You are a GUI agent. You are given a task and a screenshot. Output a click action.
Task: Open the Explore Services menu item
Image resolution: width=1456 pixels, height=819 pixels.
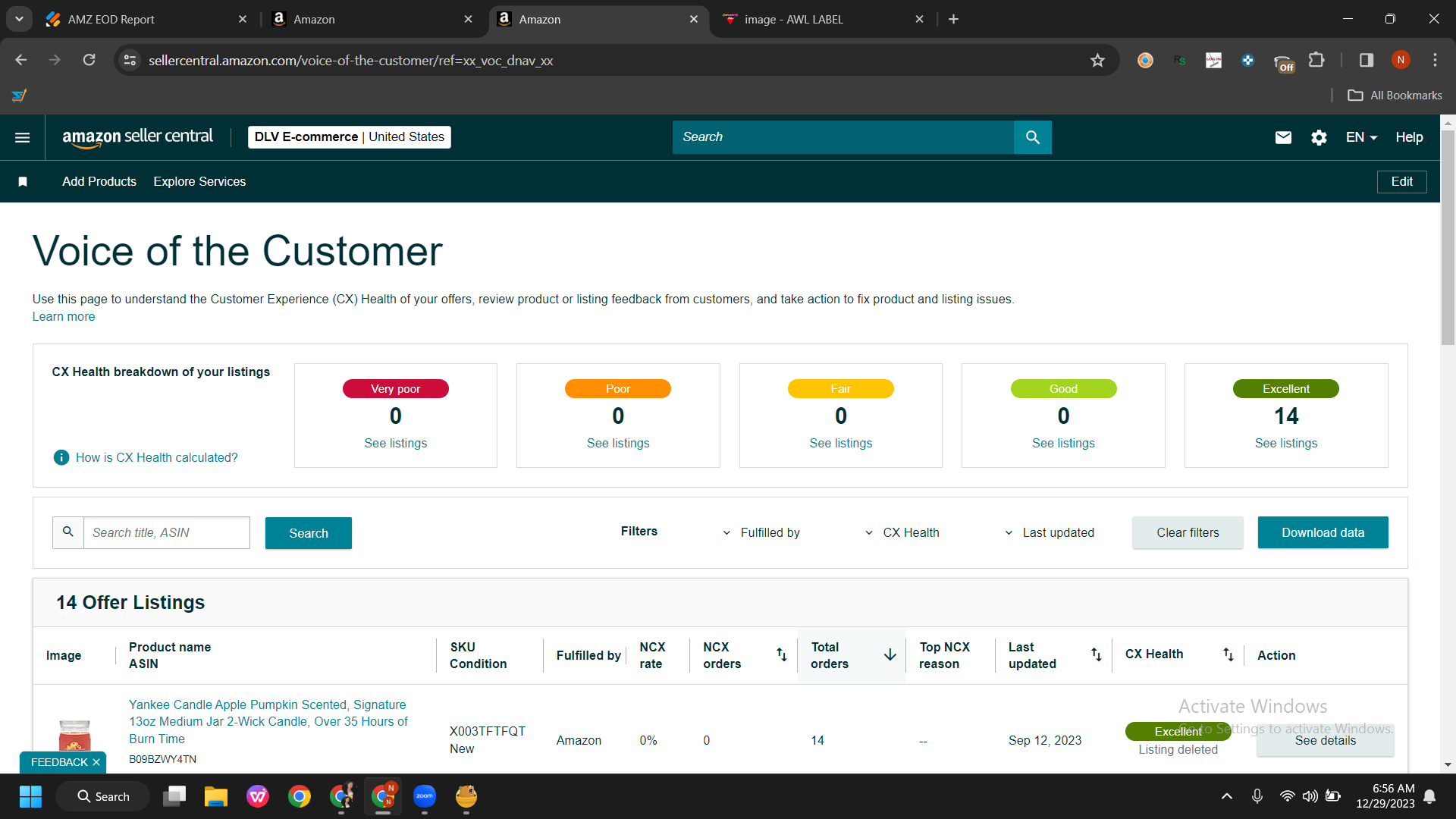pos(199,182)
